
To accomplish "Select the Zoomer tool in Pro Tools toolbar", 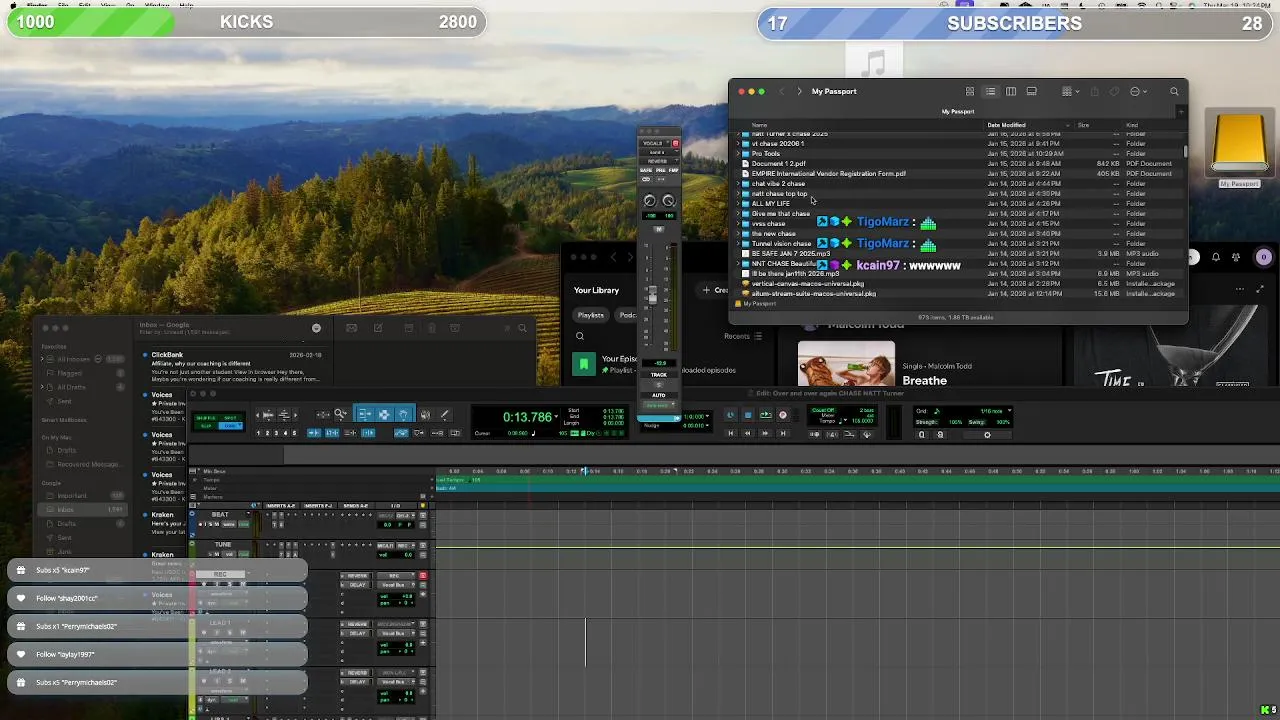I will (340, 414).
